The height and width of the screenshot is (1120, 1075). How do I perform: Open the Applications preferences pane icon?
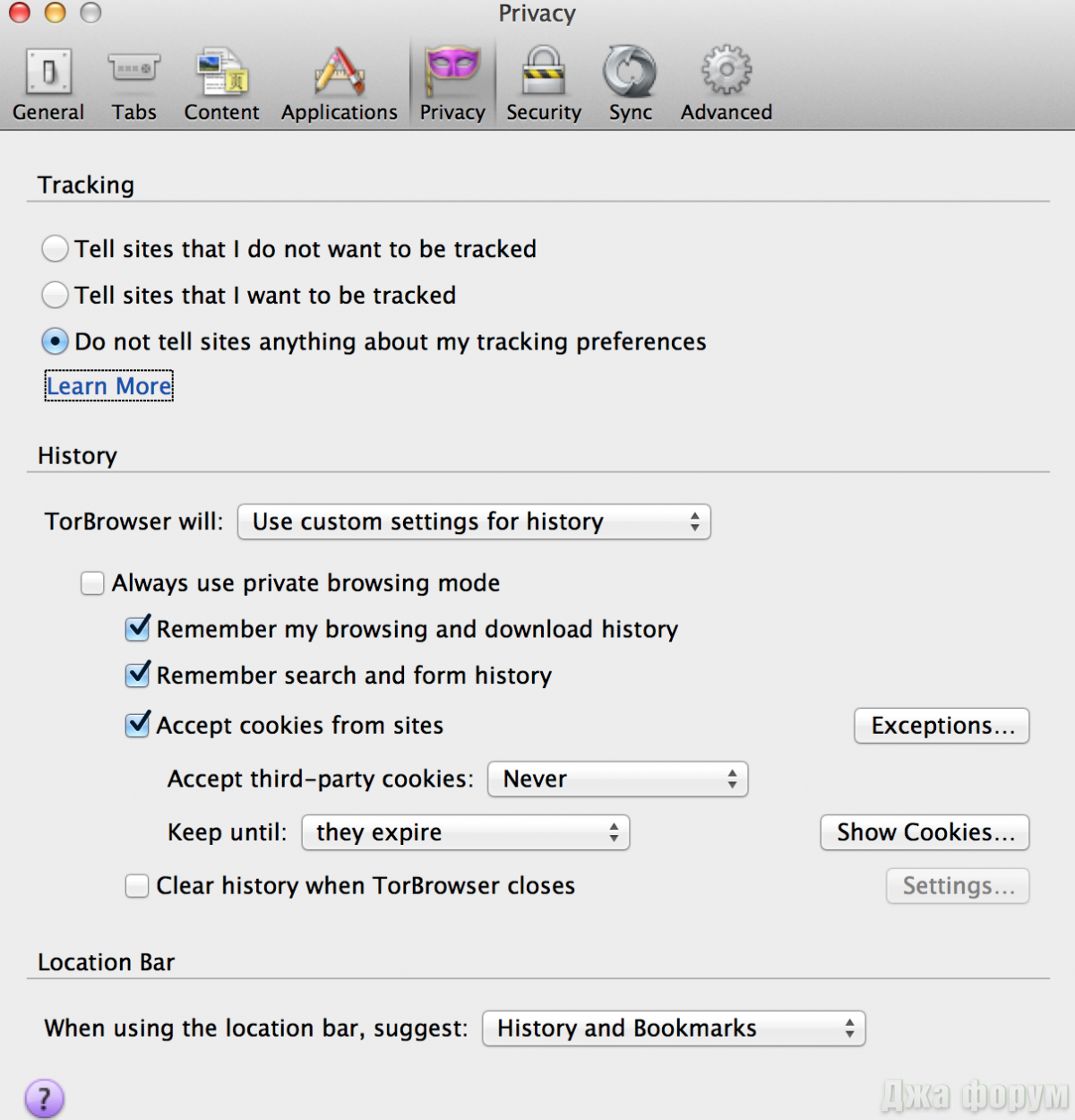point(339,72)
